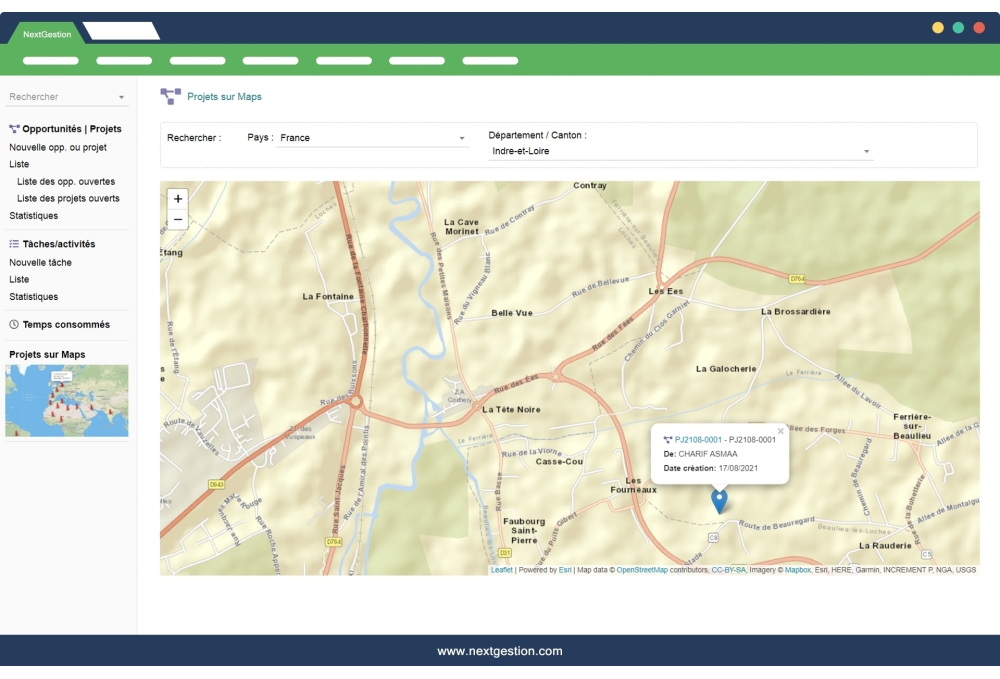
Task: Open the www.nextgestion.com footer link
Action: [500, 650]
